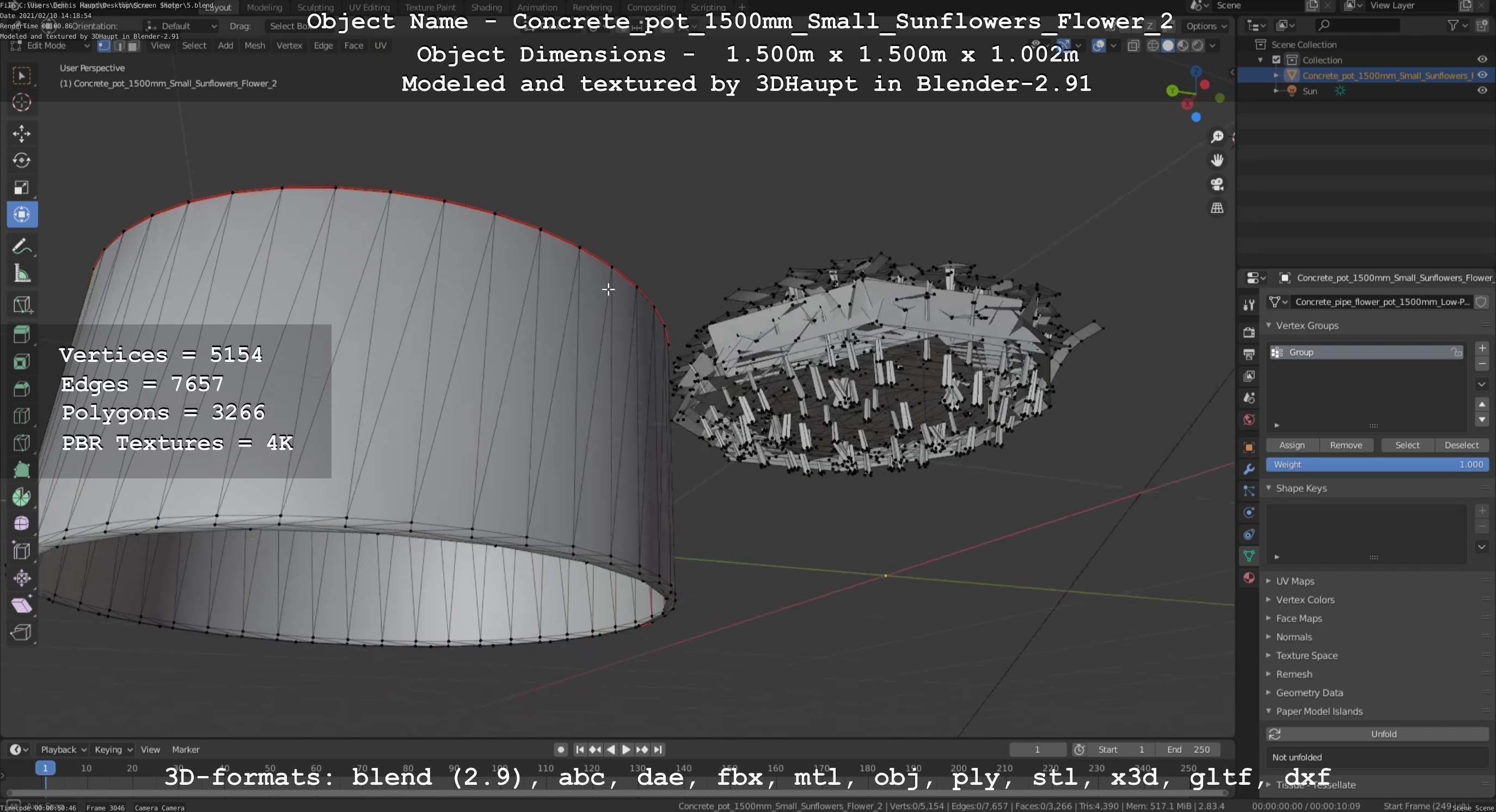Open the Options dropdown
Screen dimensions: 1496x812
point(1207,26)
